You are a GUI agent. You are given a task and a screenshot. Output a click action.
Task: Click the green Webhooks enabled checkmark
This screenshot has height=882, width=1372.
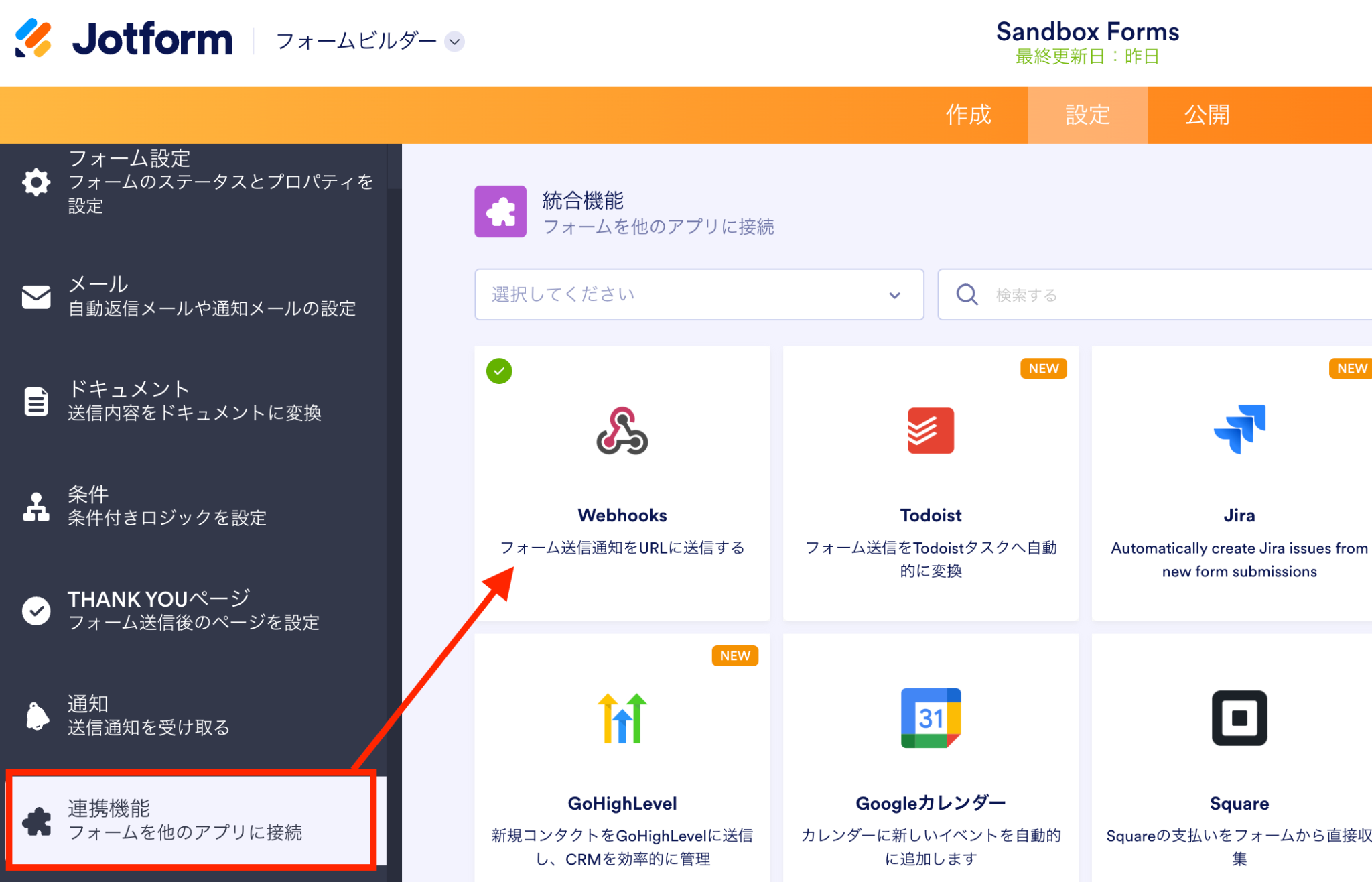(499, 371)
